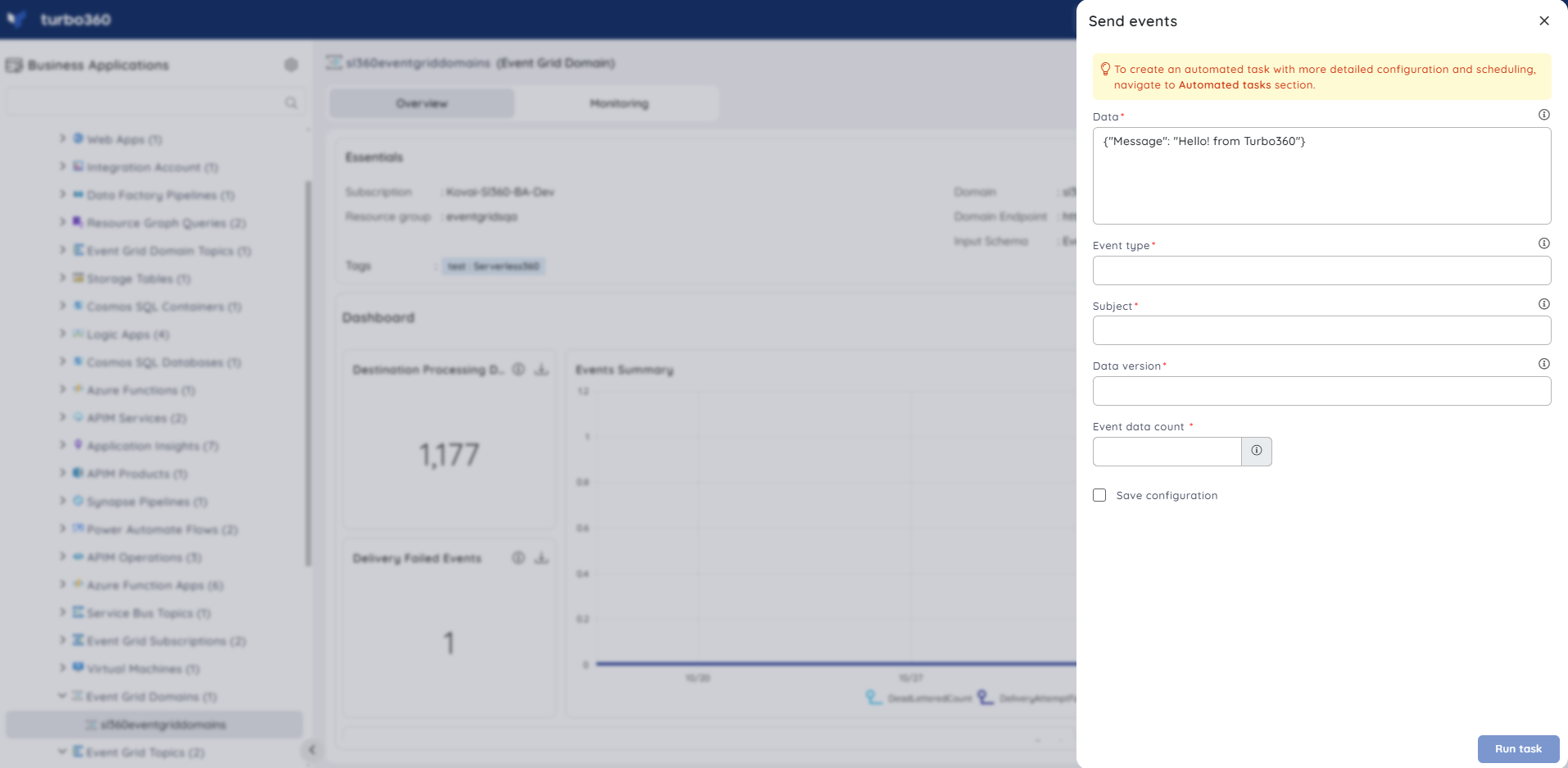1568x768 pixels.
Task: Click the Event data count info icon
Action: point(1257,451)
